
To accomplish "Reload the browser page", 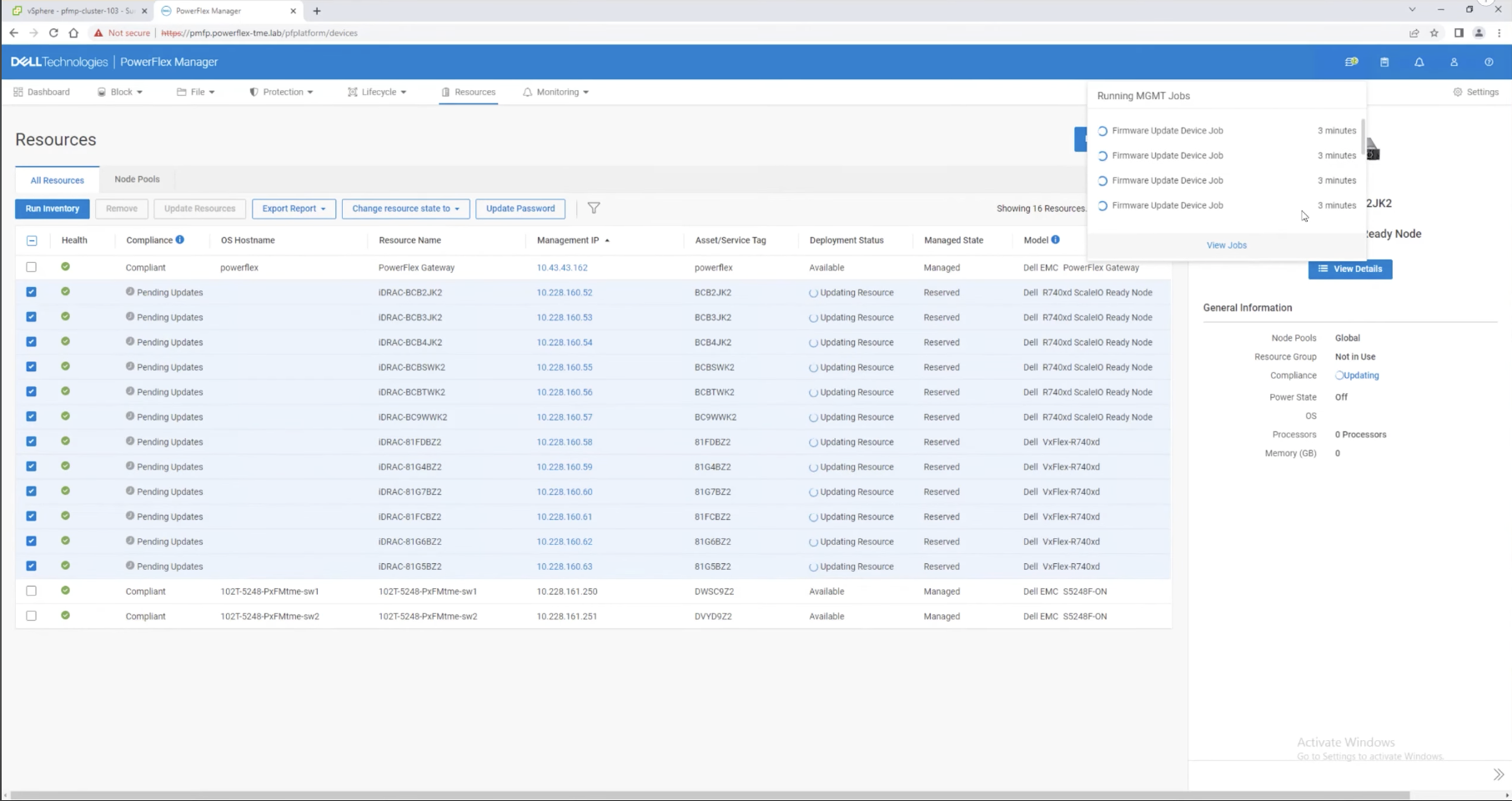I will point(53,33).
